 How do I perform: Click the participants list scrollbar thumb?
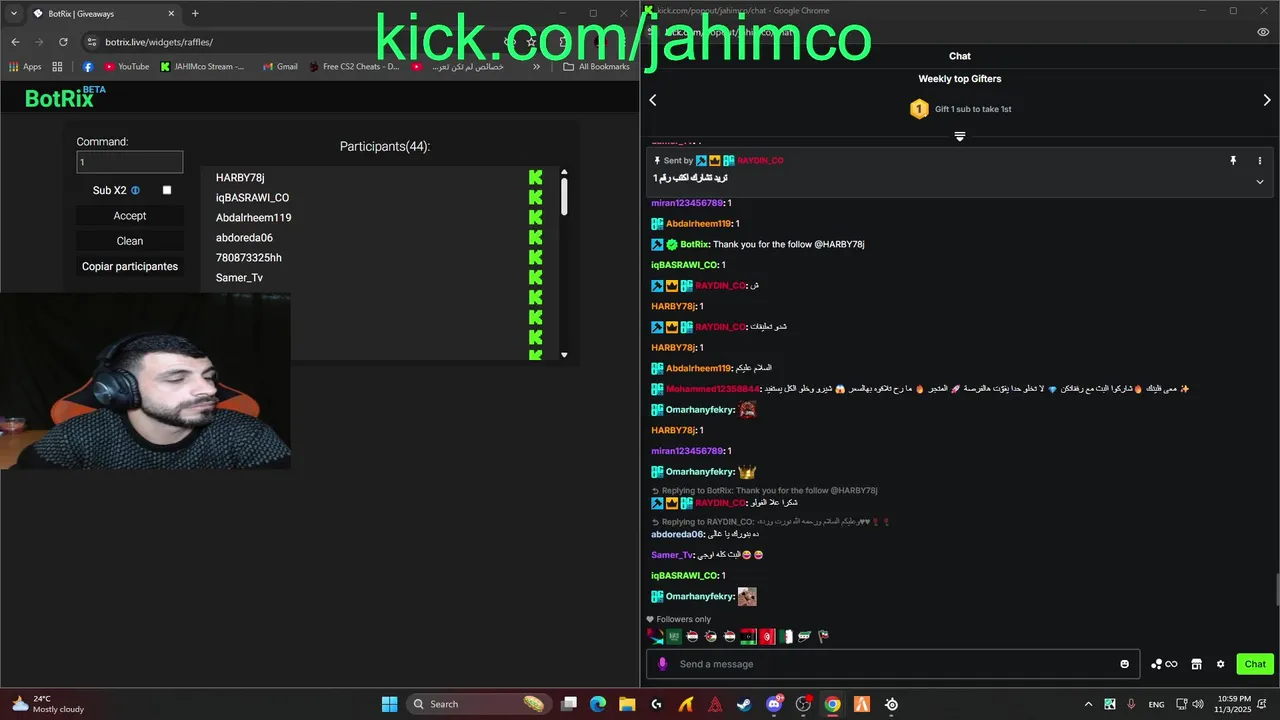(x=564, y=196)
